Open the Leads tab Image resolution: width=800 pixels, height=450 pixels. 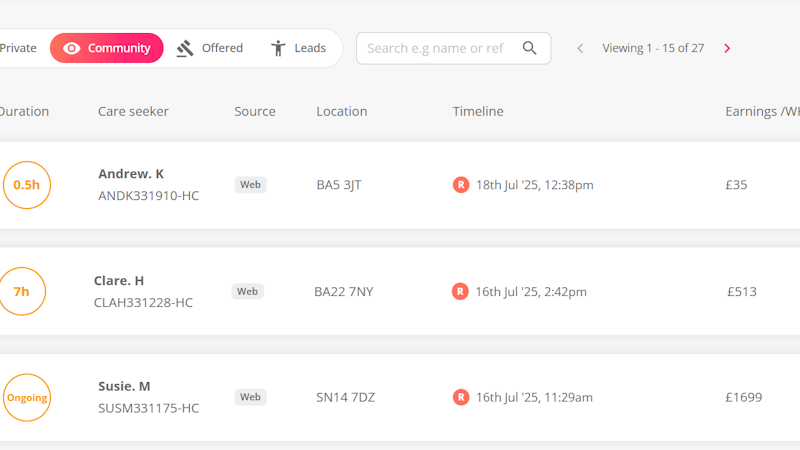[298, 48]
